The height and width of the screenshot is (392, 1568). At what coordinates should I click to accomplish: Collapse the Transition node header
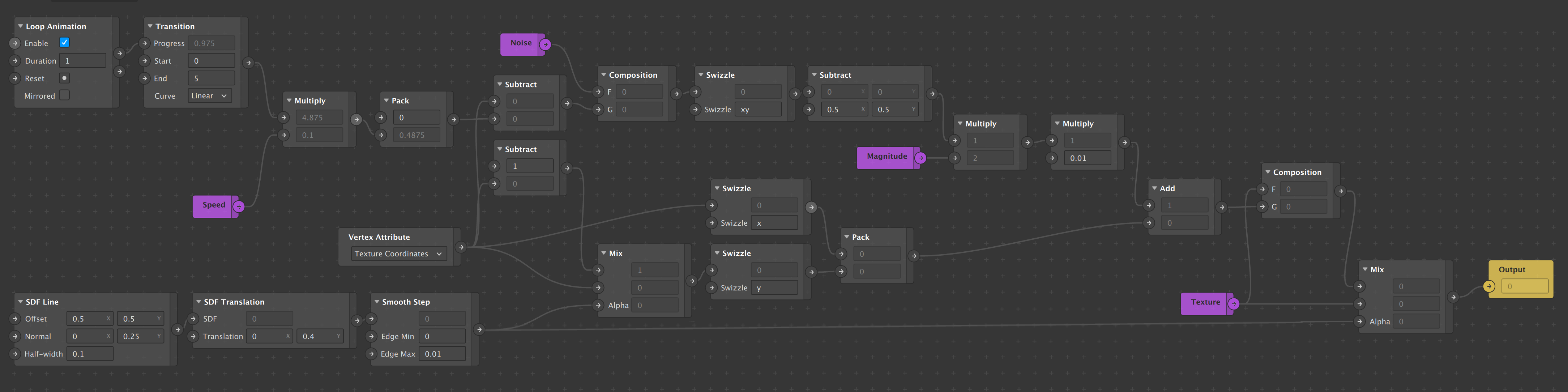coord(150,26)
